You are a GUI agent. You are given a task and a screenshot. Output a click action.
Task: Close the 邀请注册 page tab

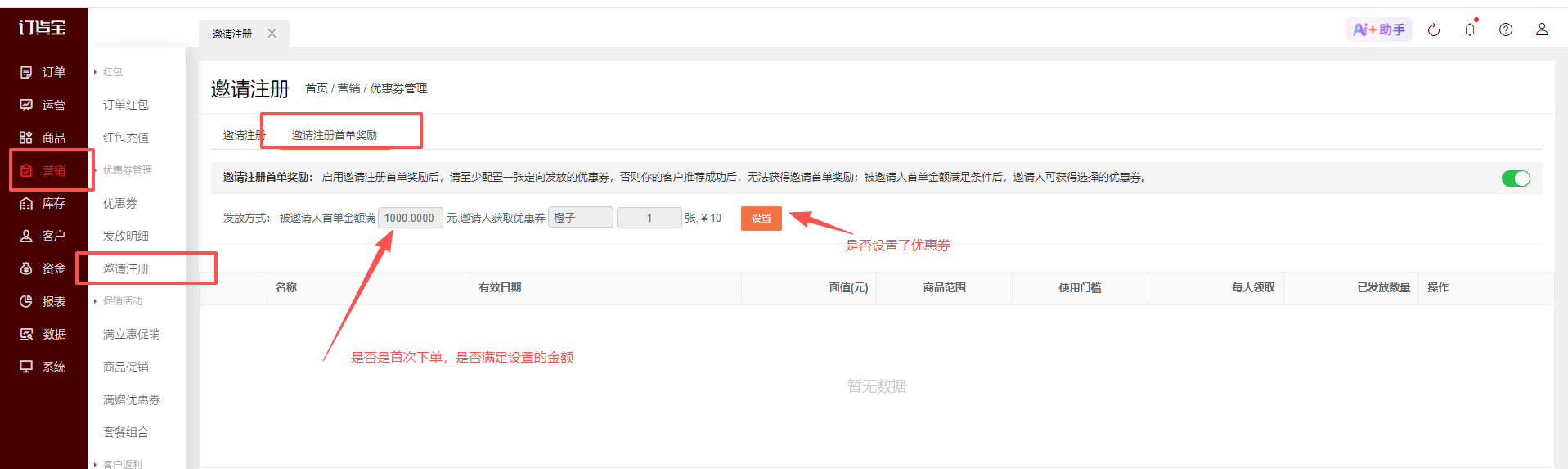pyautogui.click(x=272, y=34)
